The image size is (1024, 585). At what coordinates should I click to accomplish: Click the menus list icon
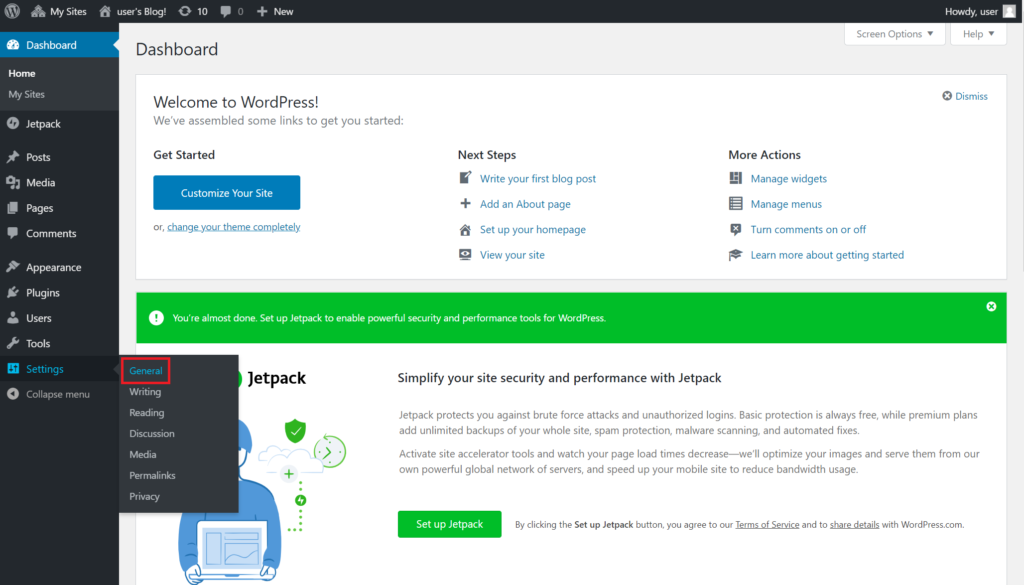735,203
